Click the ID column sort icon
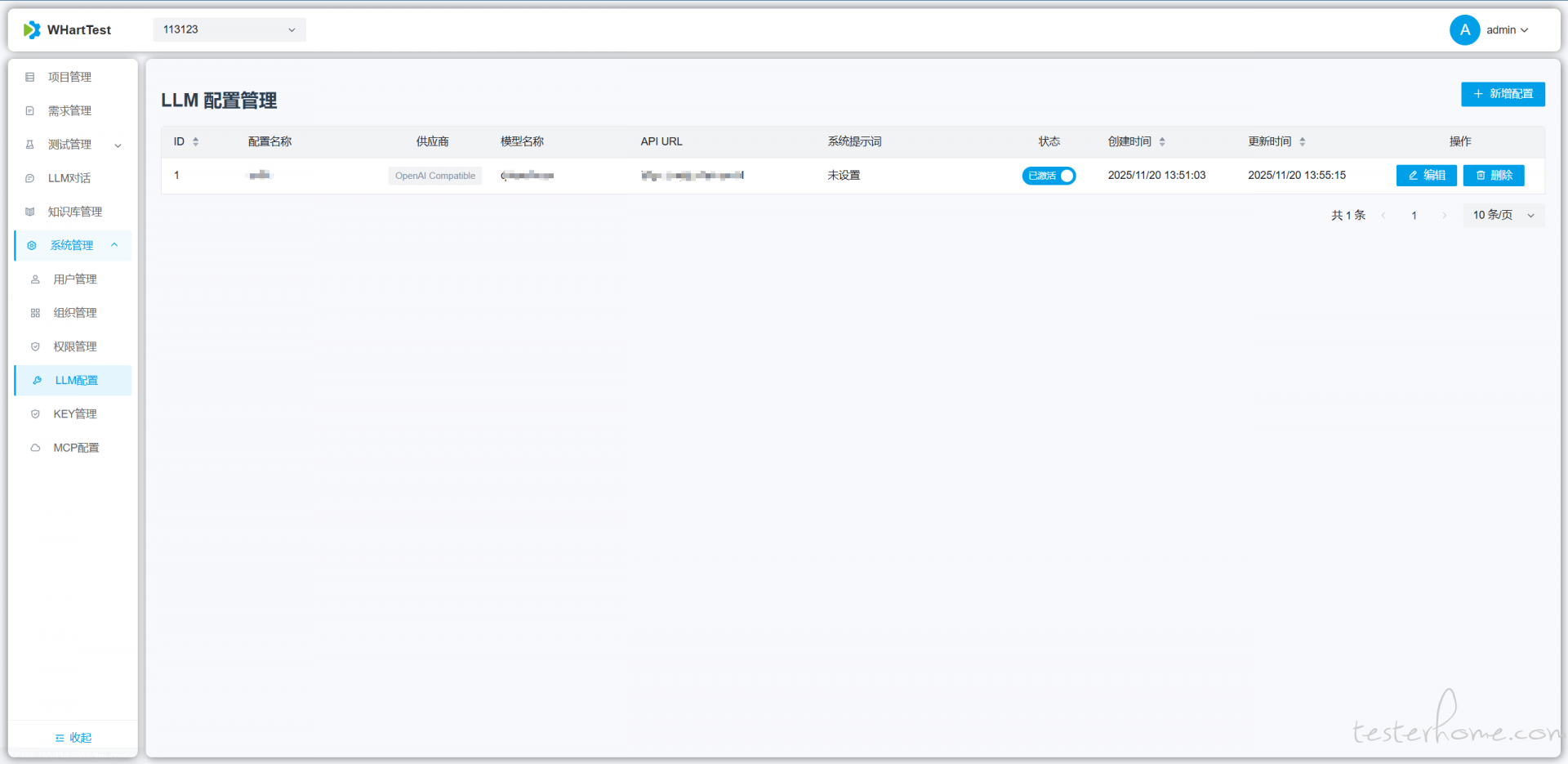This screenshot has height=764, width=1568. pos(196,142)
